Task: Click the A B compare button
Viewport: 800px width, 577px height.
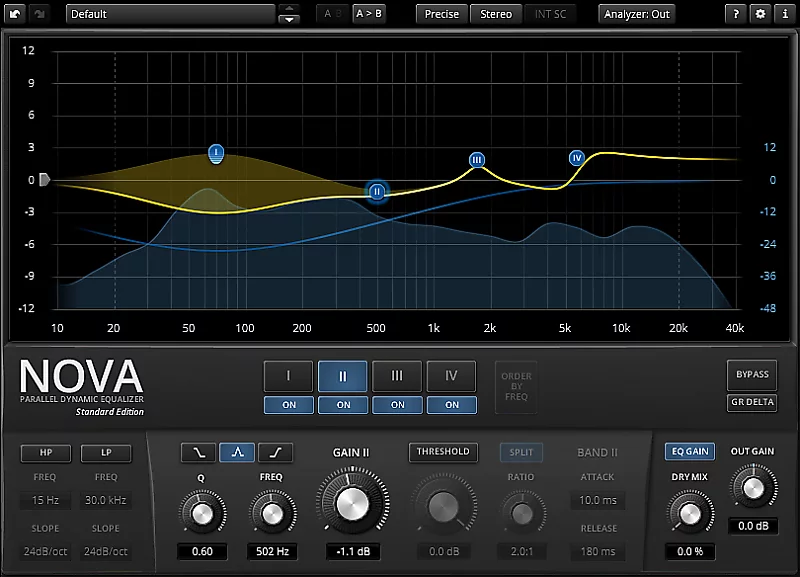Action: [333, 14]
